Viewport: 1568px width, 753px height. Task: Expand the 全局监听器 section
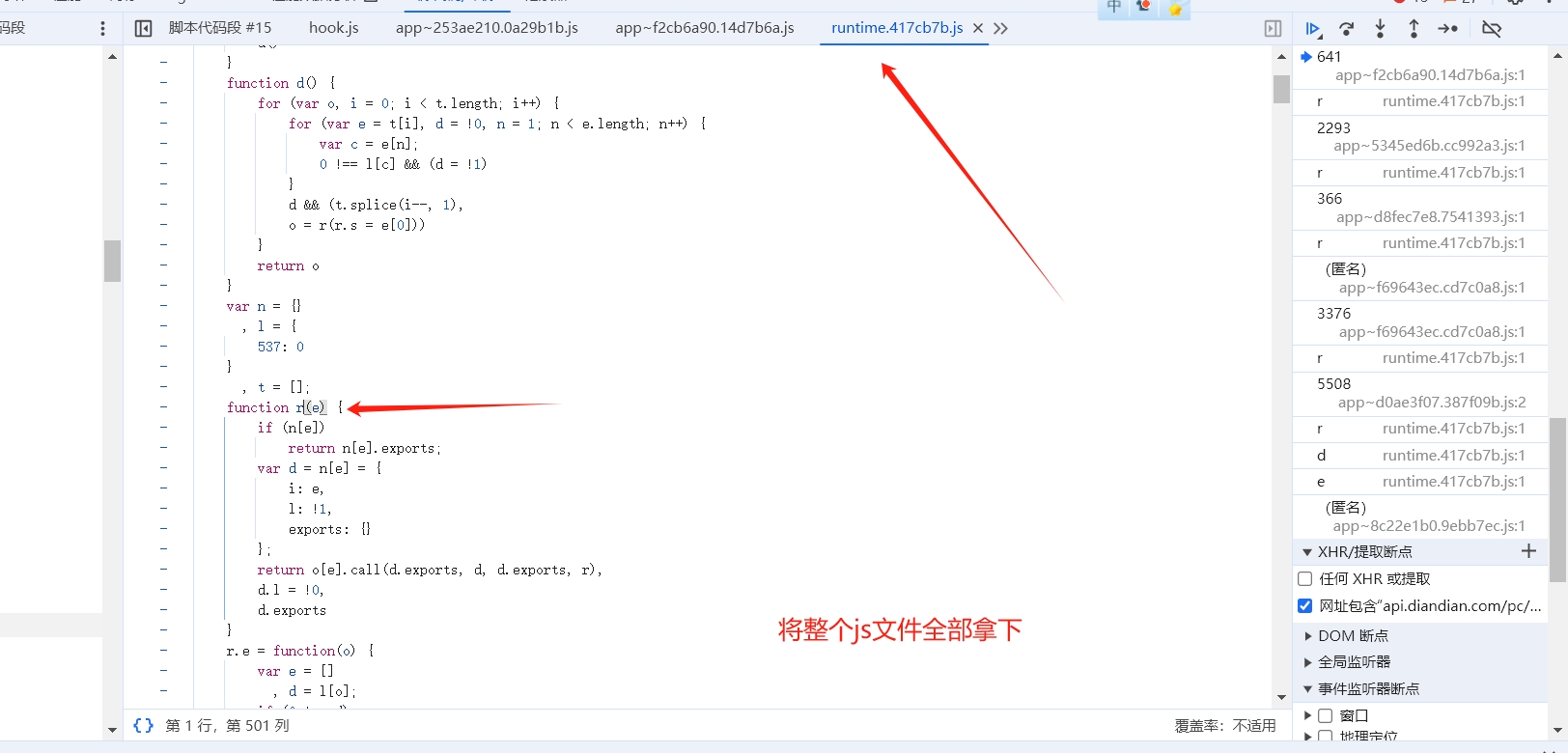coord(1308,662)
